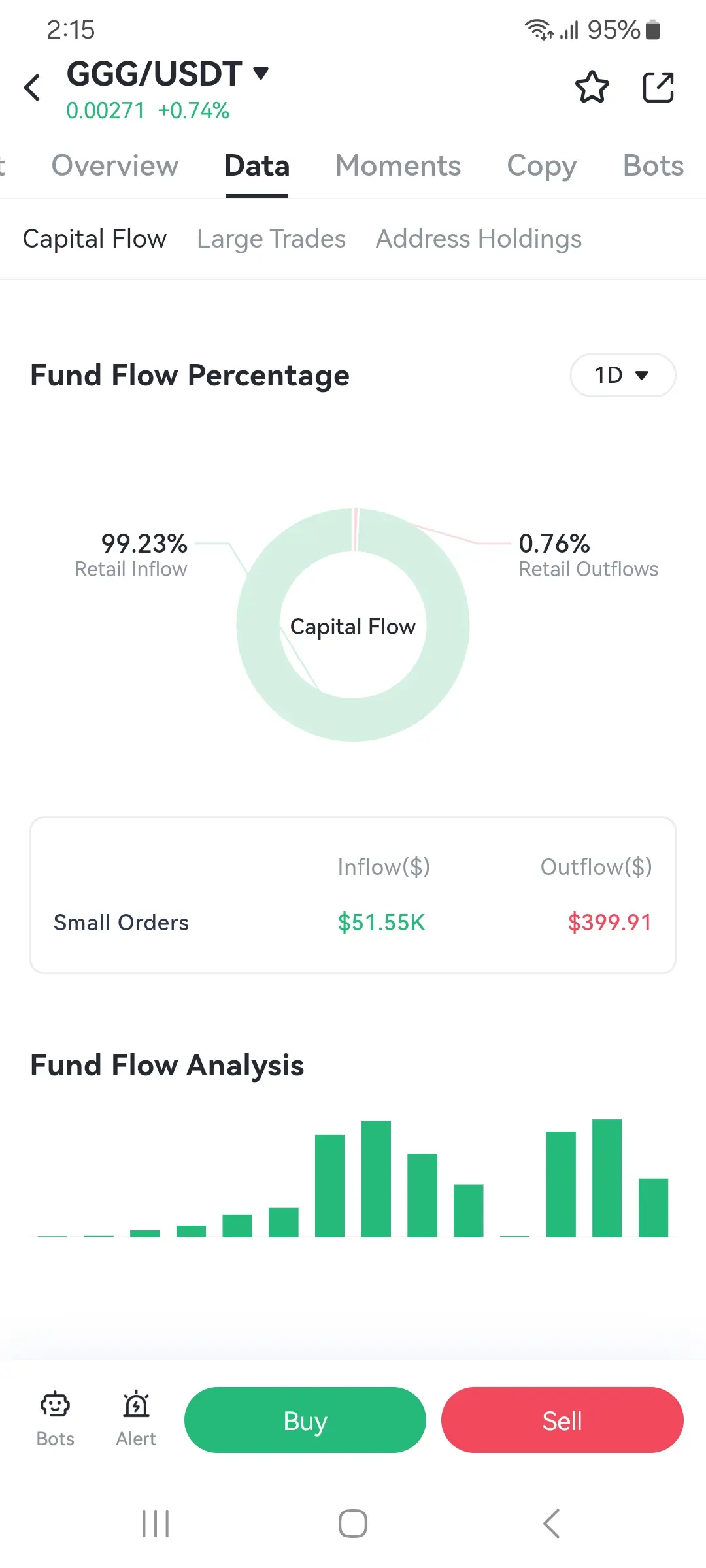706x1568 pixels.
Task: Tap the red Sell button
Action: (x=562, y=1420)
